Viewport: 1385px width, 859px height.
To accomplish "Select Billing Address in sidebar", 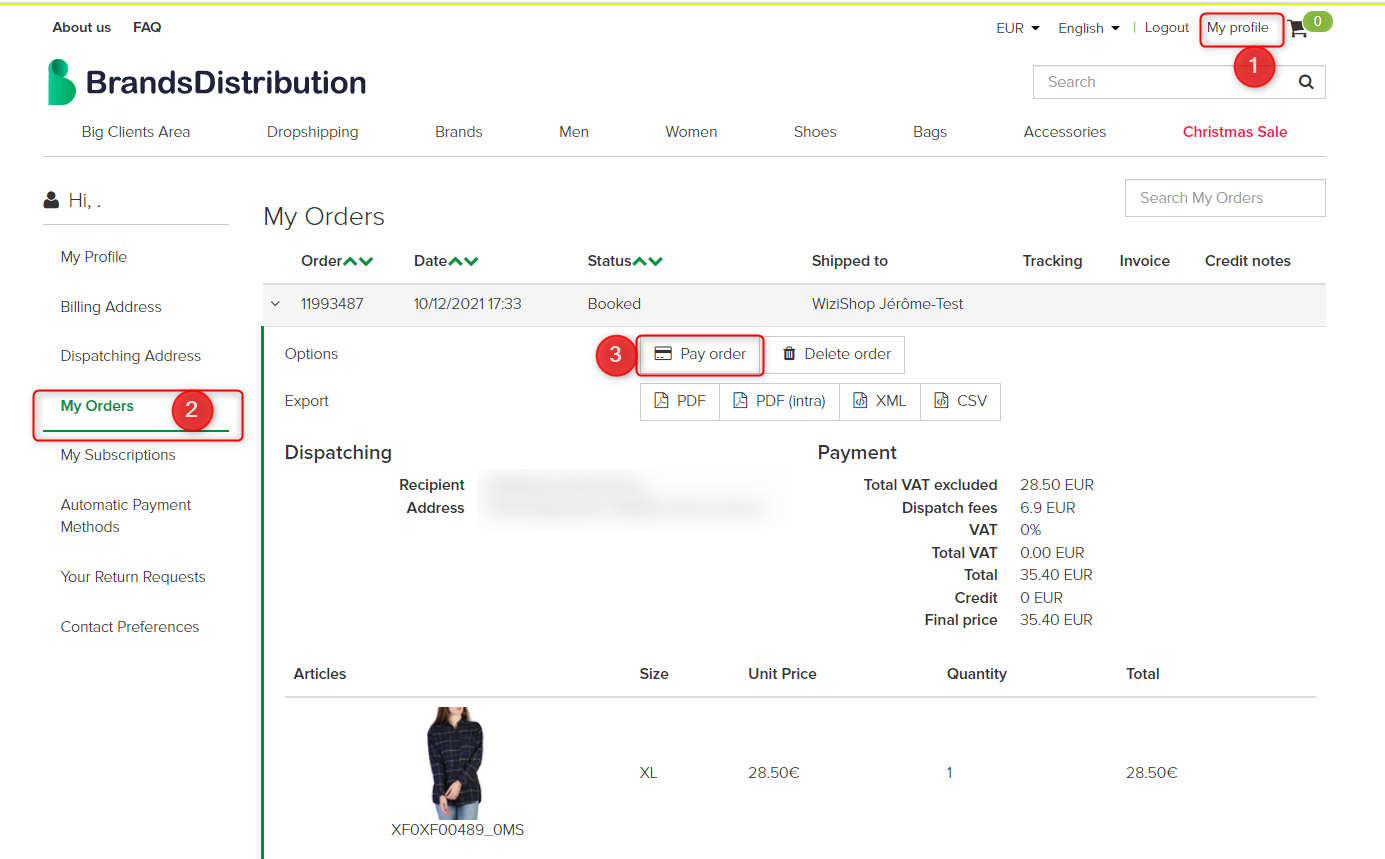I will 111,307.
